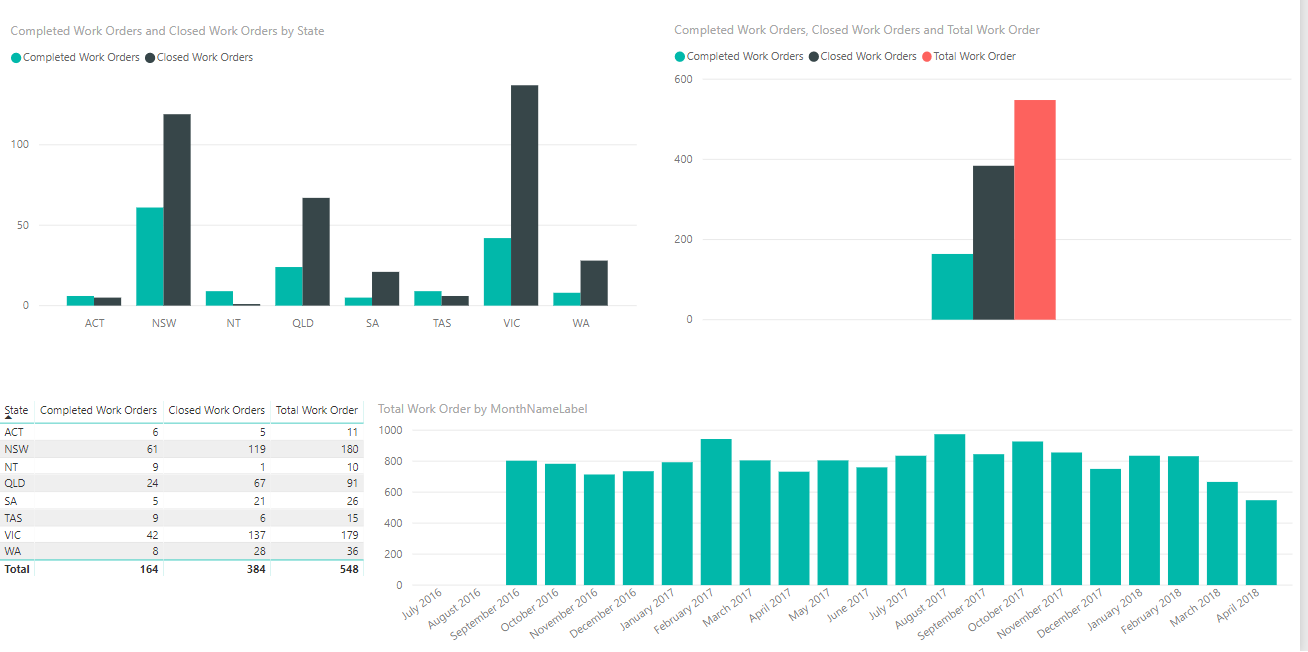Select Total Work Order legend label
Screen dimensions: 1308x652
point(974,57)
